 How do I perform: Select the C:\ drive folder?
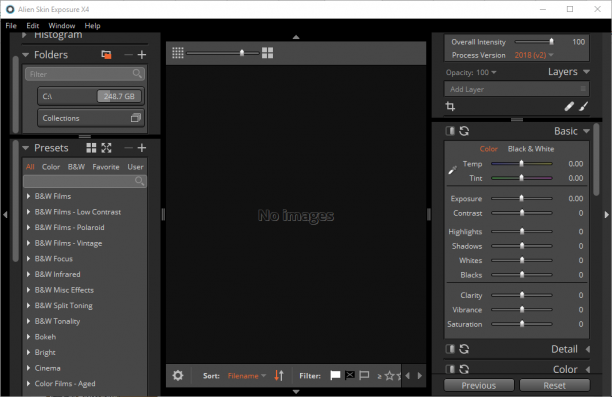pos(91,96)
